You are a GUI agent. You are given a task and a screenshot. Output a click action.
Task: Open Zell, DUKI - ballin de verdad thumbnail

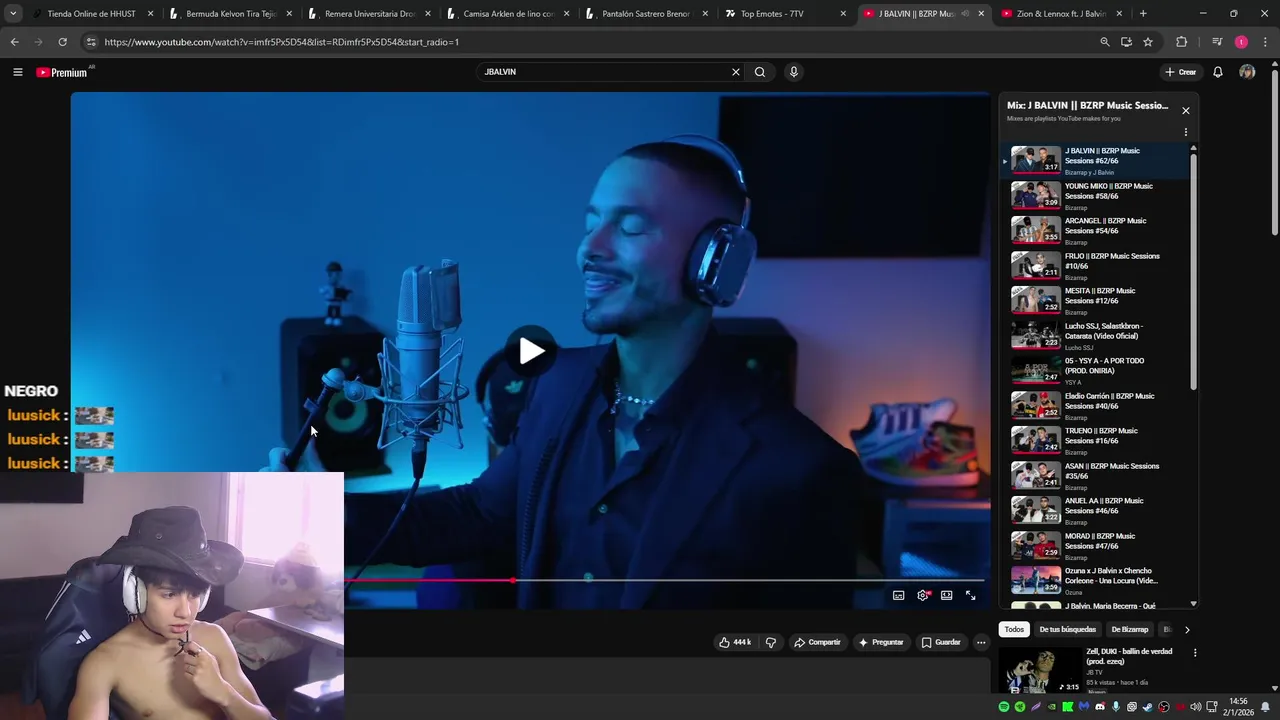pyautogui.click(x=1041, y=671)
